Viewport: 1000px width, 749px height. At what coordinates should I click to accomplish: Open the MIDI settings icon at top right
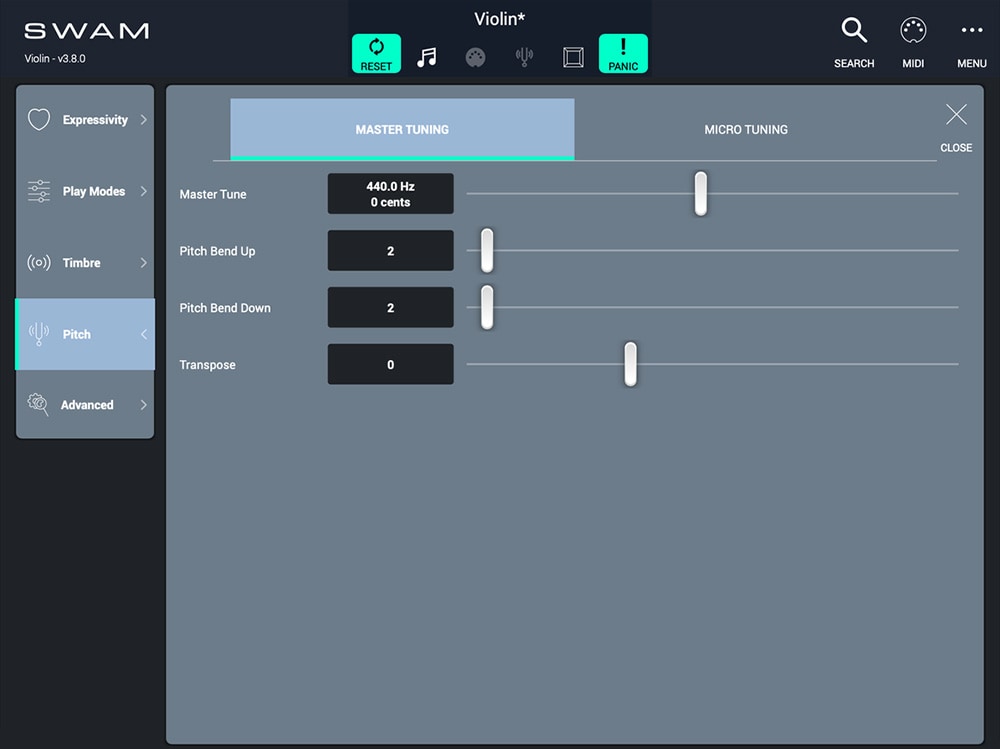(x=913, y=30)
